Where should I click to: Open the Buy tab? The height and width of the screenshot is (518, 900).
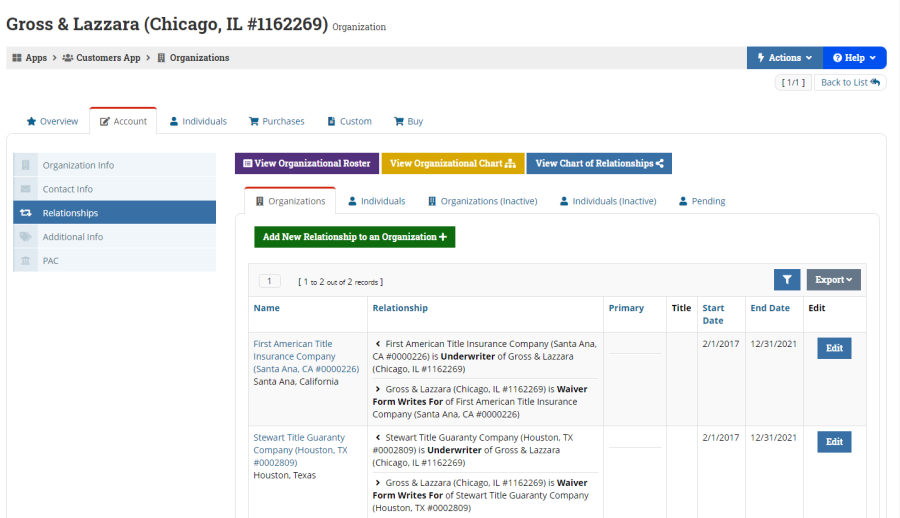click(x=408, y=121)
